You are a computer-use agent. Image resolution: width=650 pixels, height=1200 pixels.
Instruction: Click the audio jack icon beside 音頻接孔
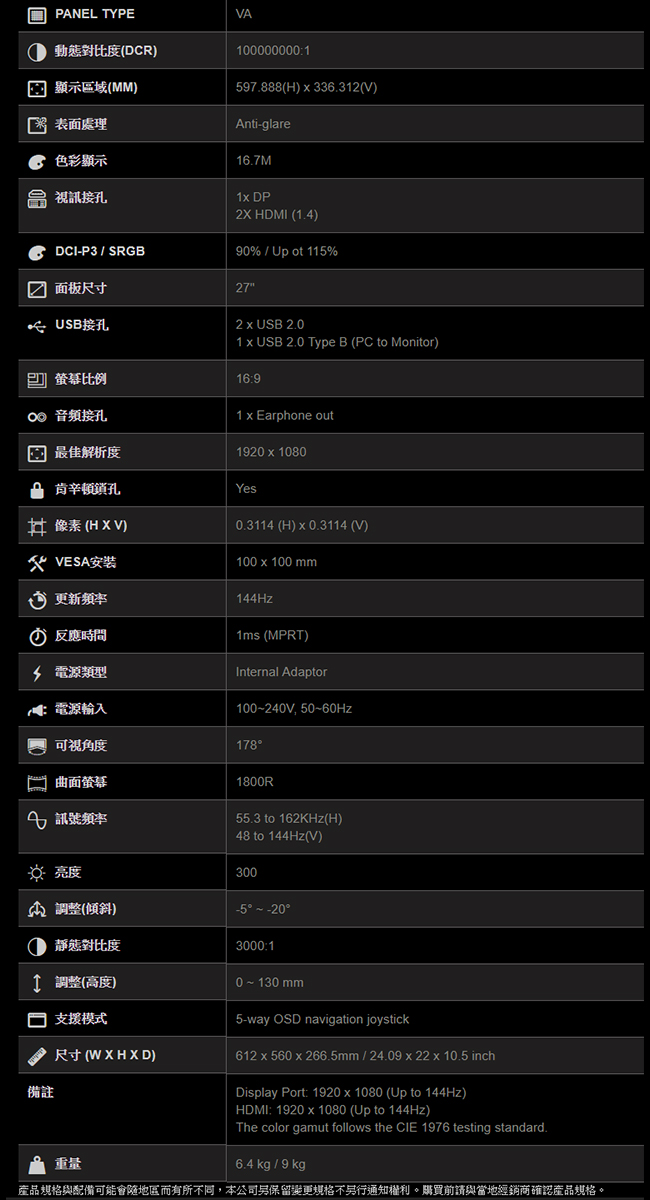tap(37, 416)
